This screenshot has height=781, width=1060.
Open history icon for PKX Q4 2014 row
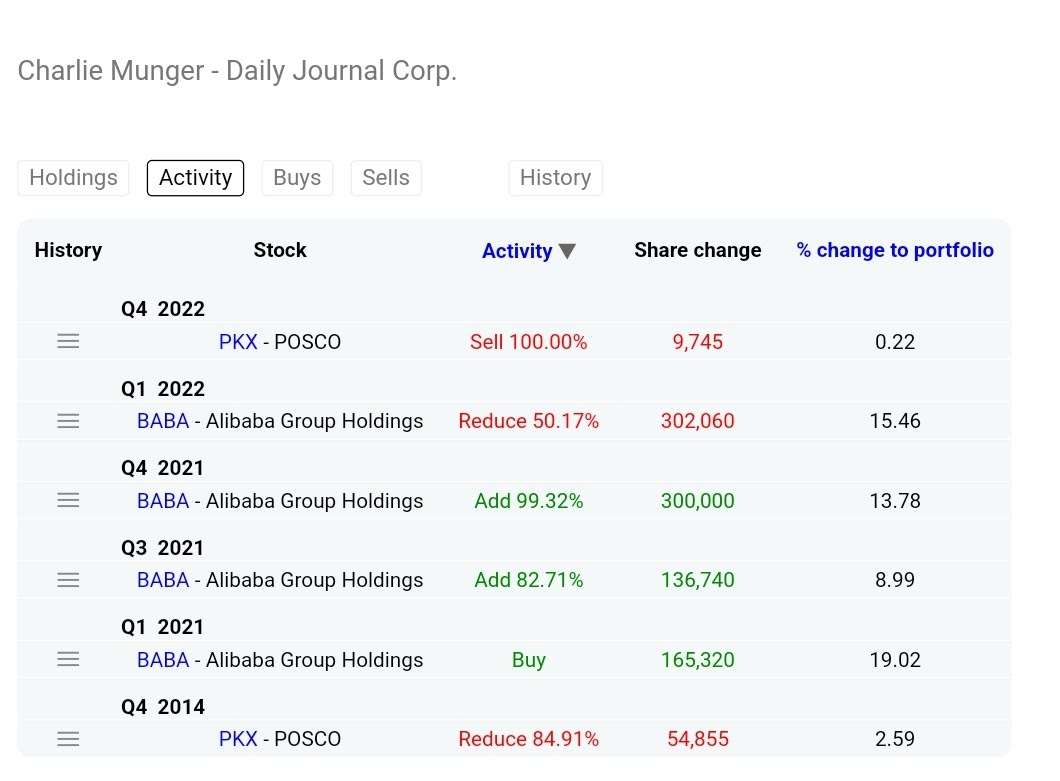pyautogui.click(x=68, y=739)
